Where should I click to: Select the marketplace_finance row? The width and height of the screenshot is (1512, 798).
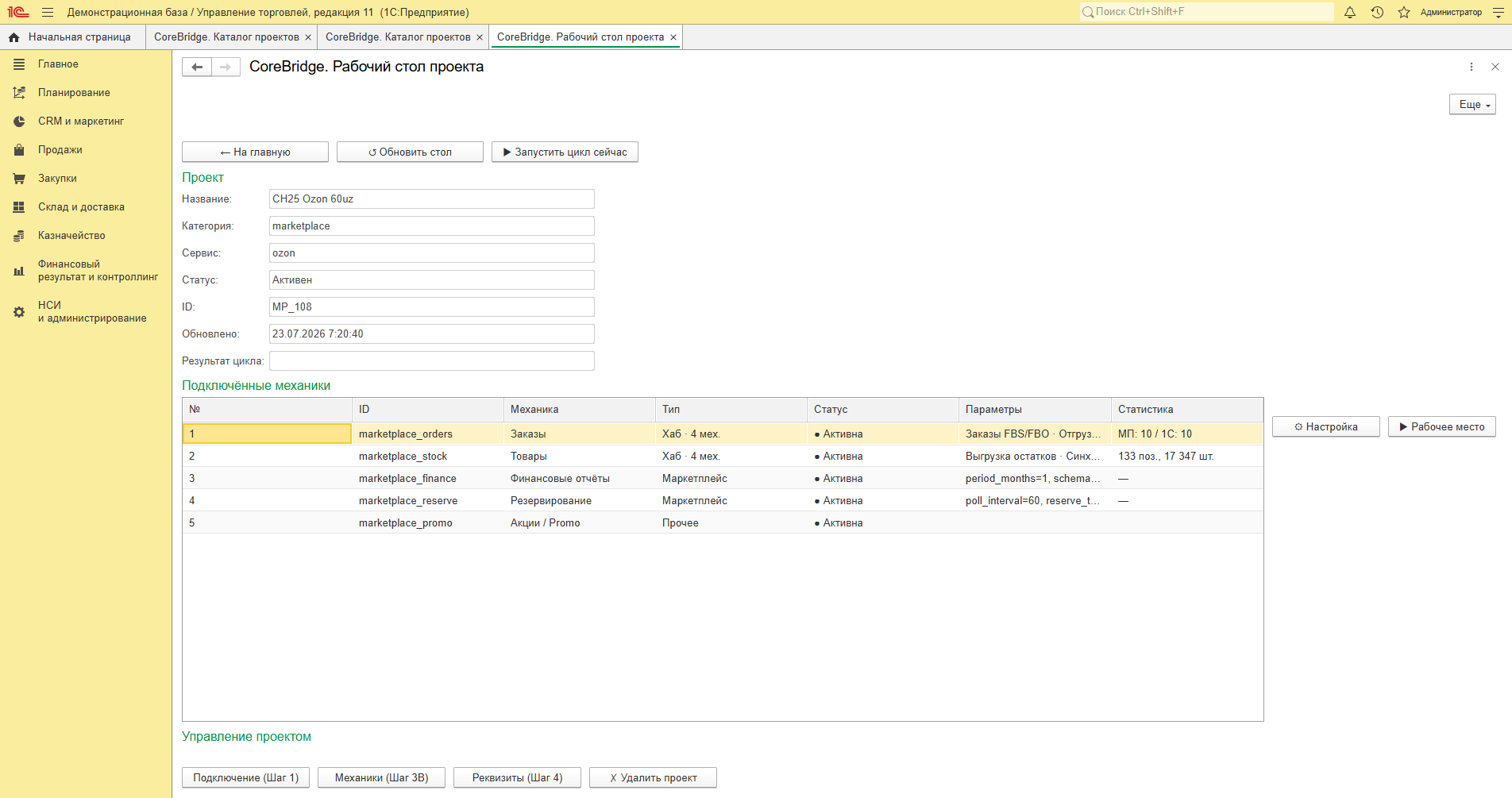(723, 478)
